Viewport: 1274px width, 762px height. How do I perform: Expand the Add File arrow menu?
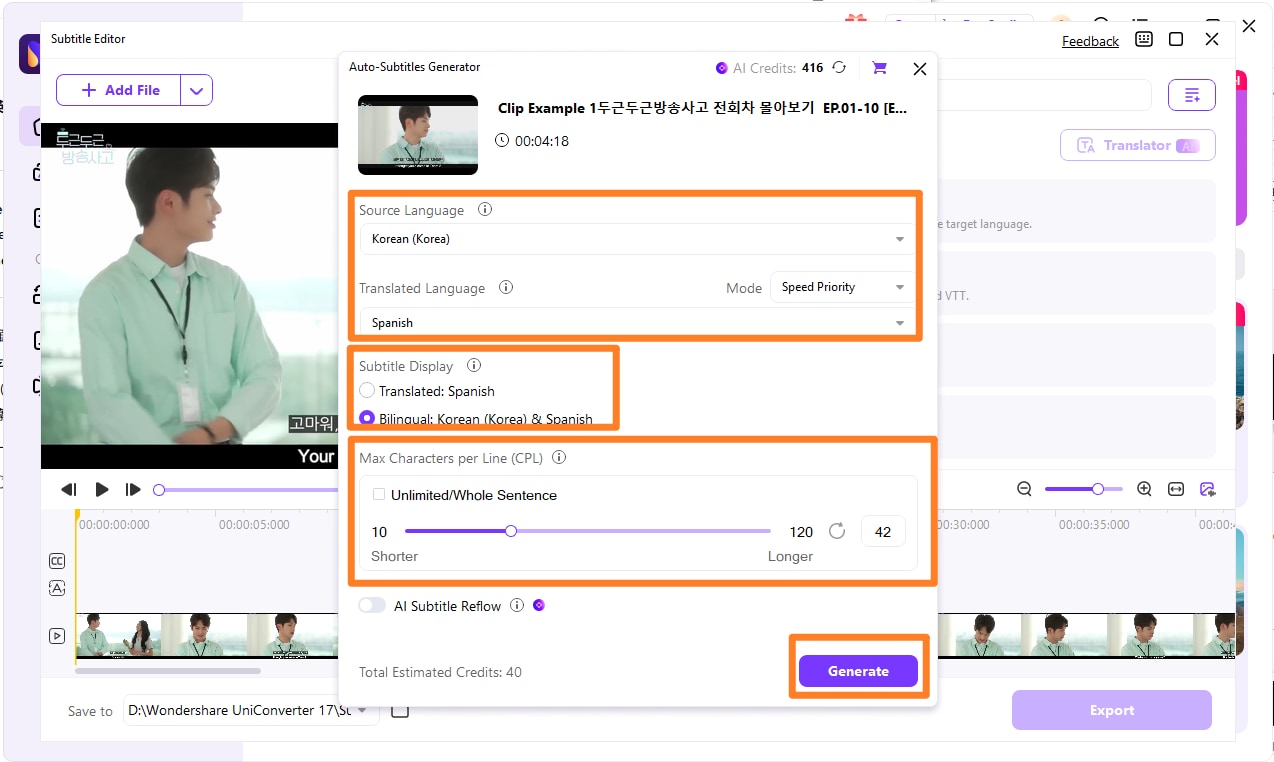pos(196,90)
